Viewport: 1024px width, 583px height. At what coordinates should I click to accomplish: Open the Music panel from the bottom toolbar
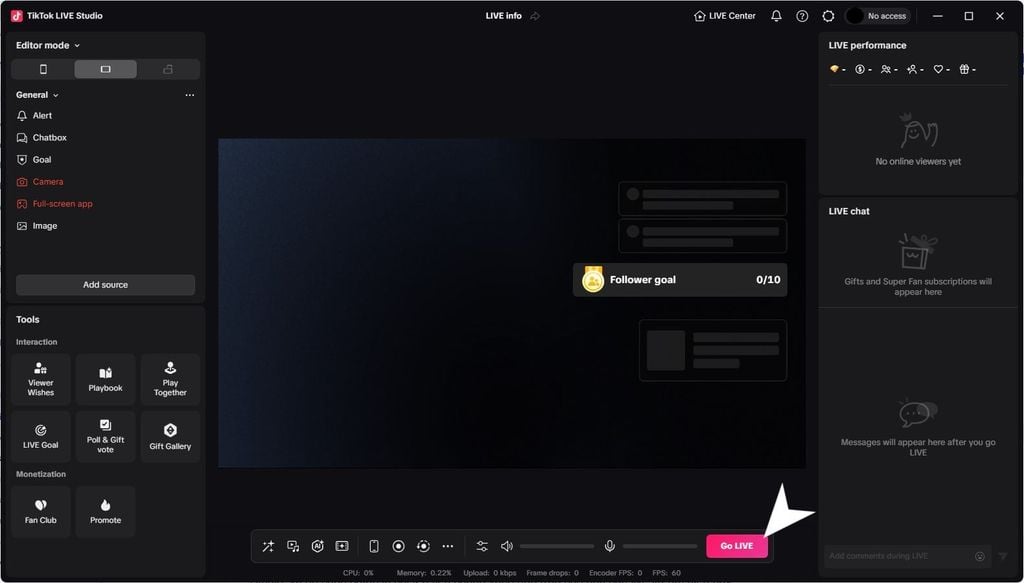pos(293,546)
